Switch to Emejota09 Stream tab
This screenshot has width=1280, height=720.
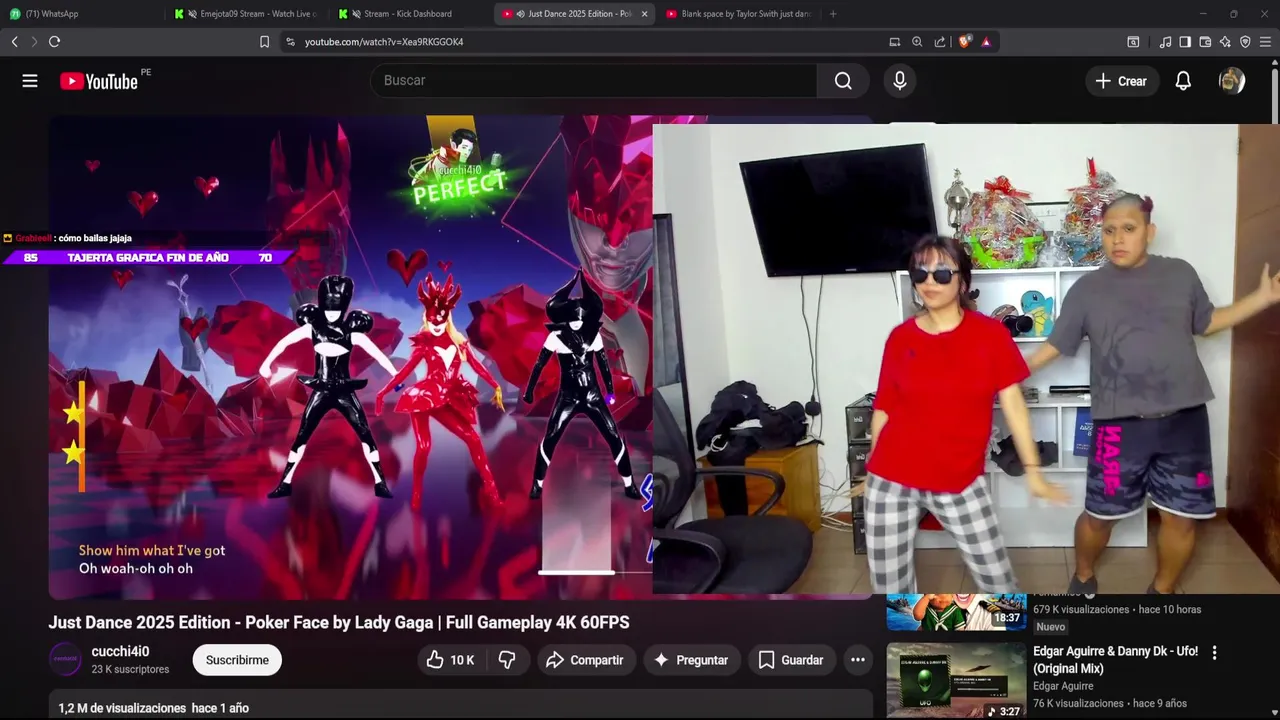(246, 14)
